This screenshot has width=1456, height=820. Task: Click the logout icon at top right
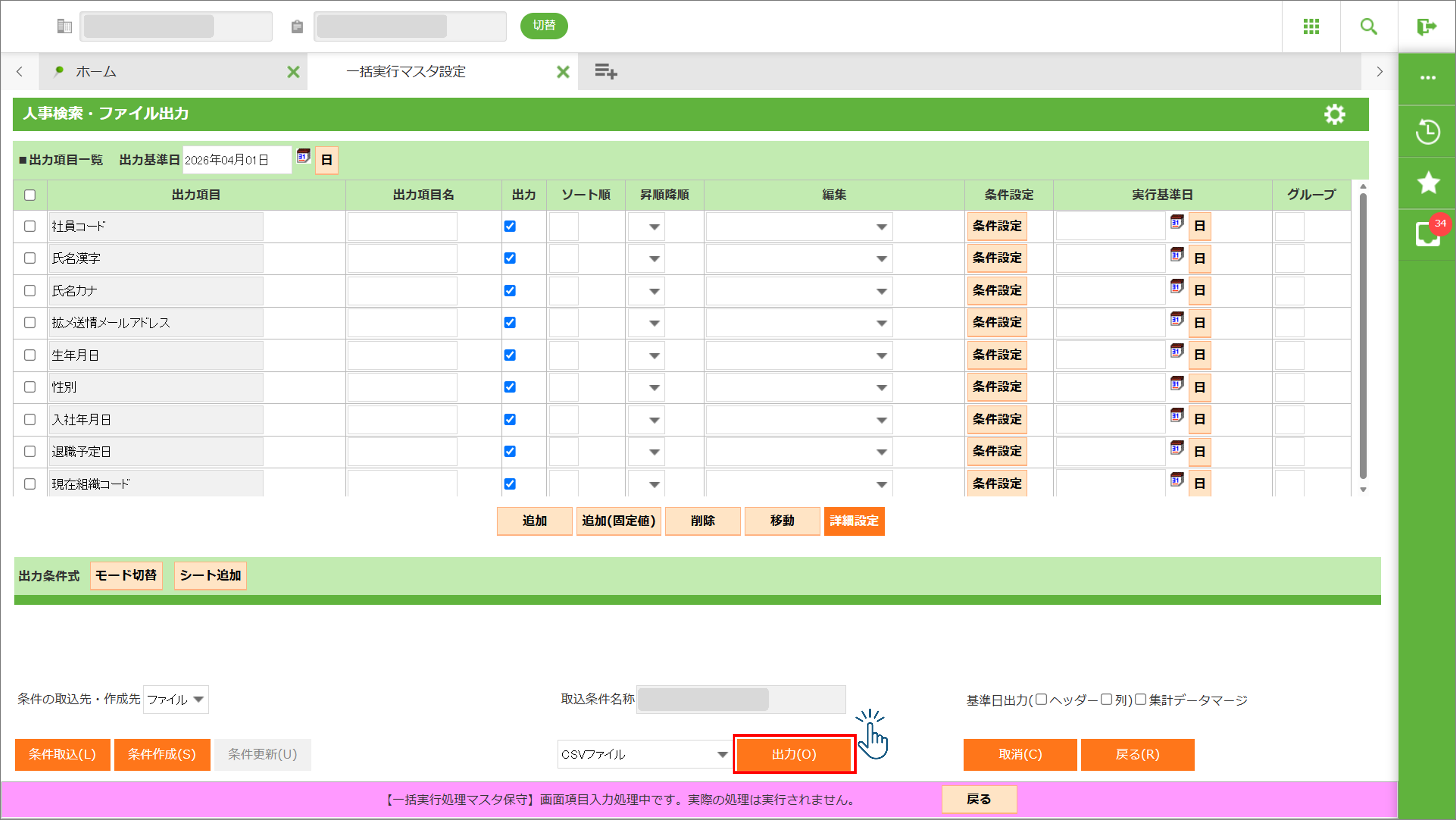point(1427,26)
